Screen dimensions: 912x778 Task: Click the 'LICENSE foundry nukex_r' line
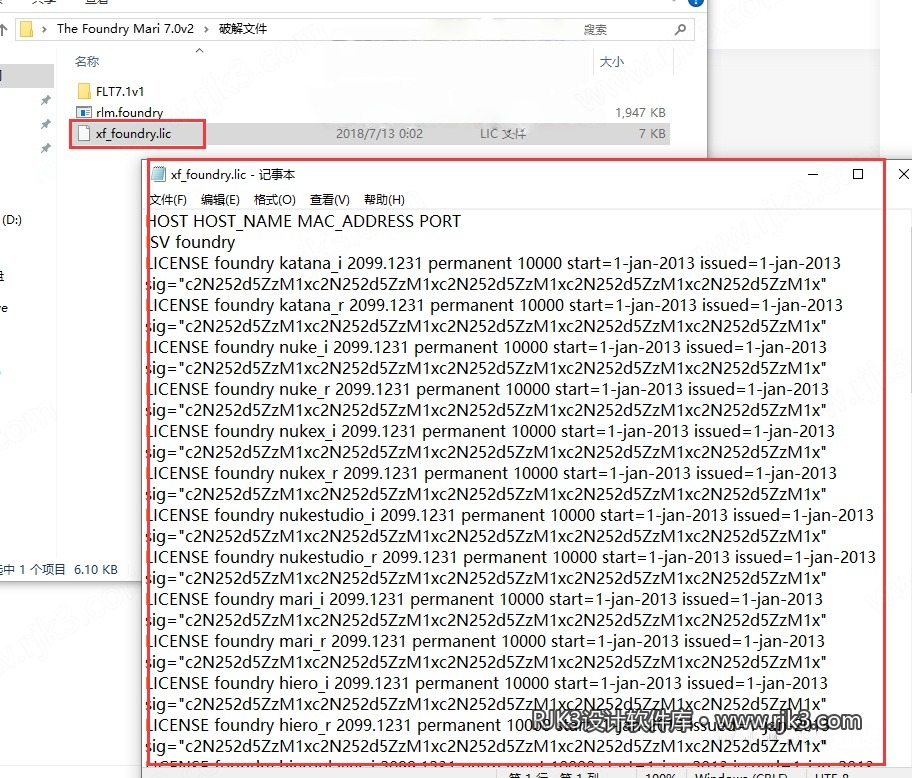pyautogui.click(x=493, y=473)
